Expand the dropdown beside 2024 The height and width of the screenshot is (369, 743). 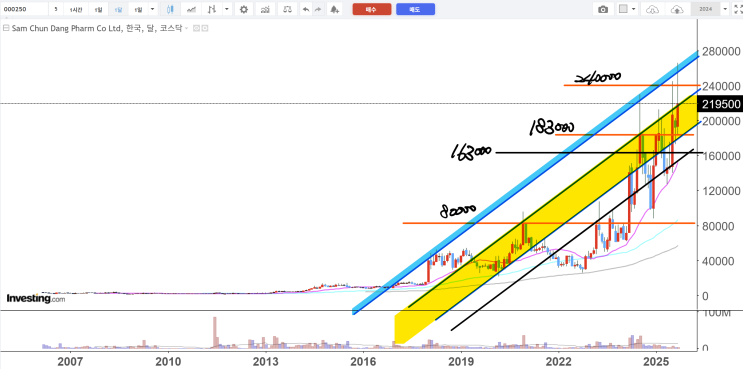pyautogui.click(x=725, y=9)
